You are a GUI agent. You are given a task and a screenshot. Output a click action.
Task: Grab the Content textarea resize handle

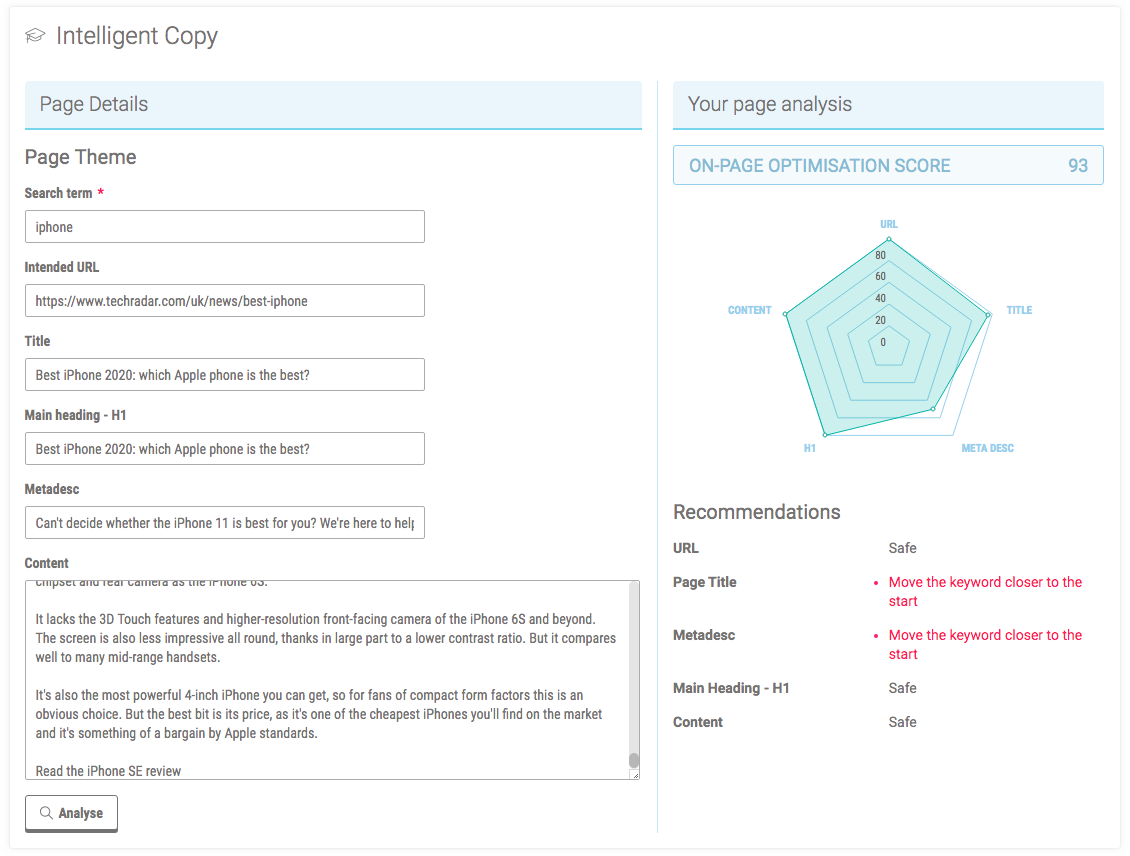point(635,775)
